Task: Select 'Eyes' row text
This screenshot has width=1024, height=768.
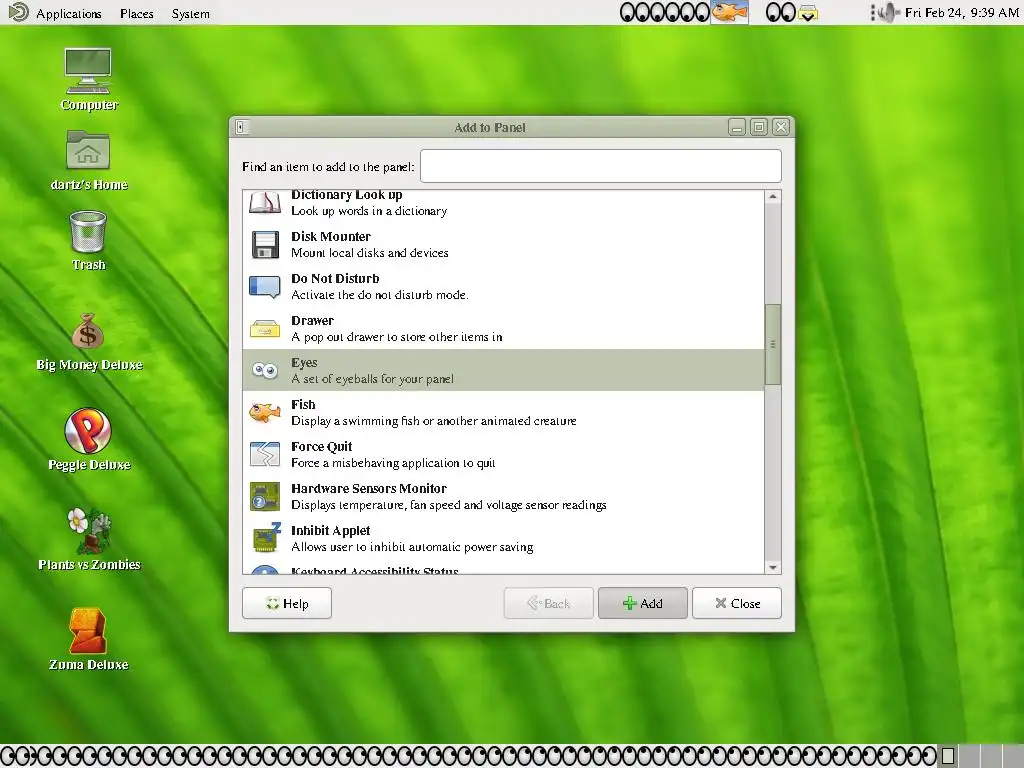Action: [304, 362]
